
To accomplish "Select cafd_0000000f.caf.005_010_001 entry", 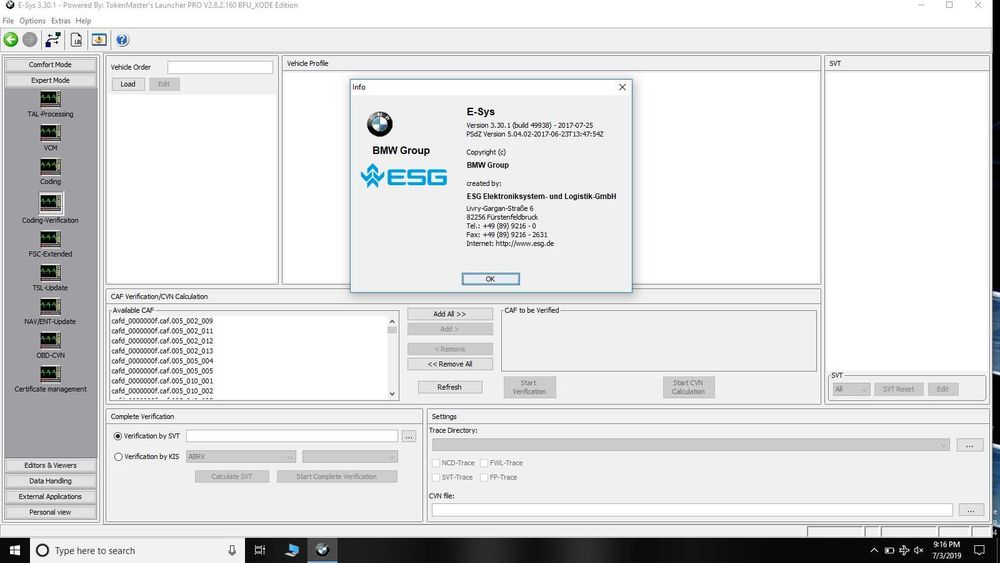I will [x=162, y=381].
